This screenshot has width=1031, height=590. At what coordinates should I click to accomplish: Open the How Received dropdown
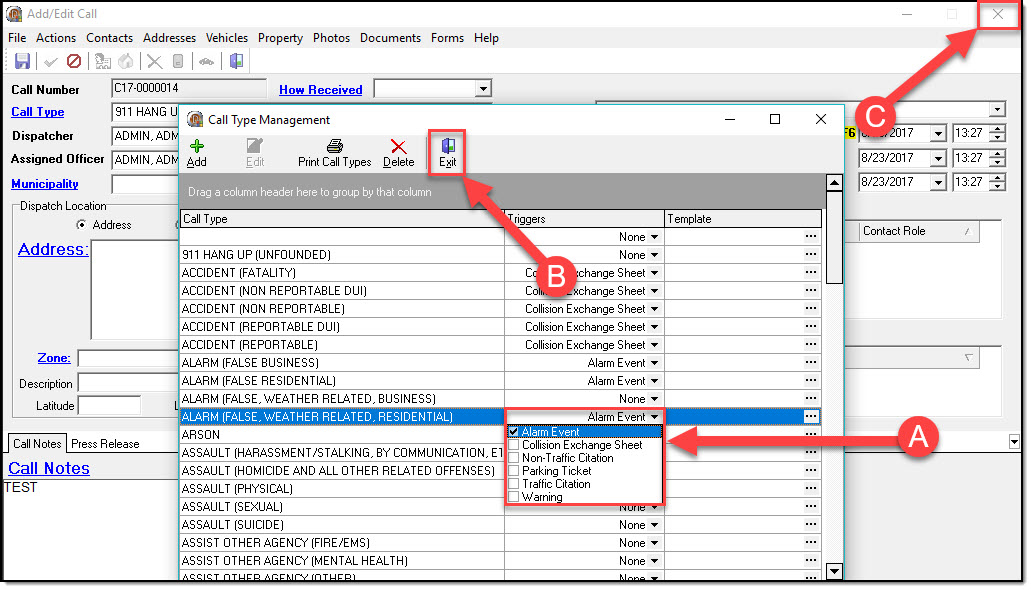(483, 89)
